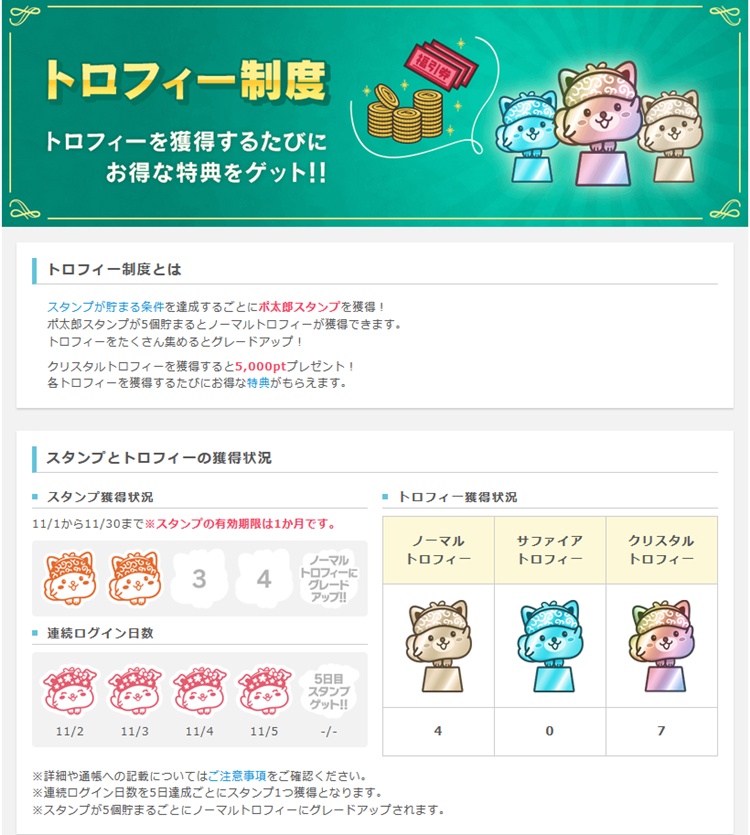Open the スタンプが貯まる条件 link

[x=105, y=307]
